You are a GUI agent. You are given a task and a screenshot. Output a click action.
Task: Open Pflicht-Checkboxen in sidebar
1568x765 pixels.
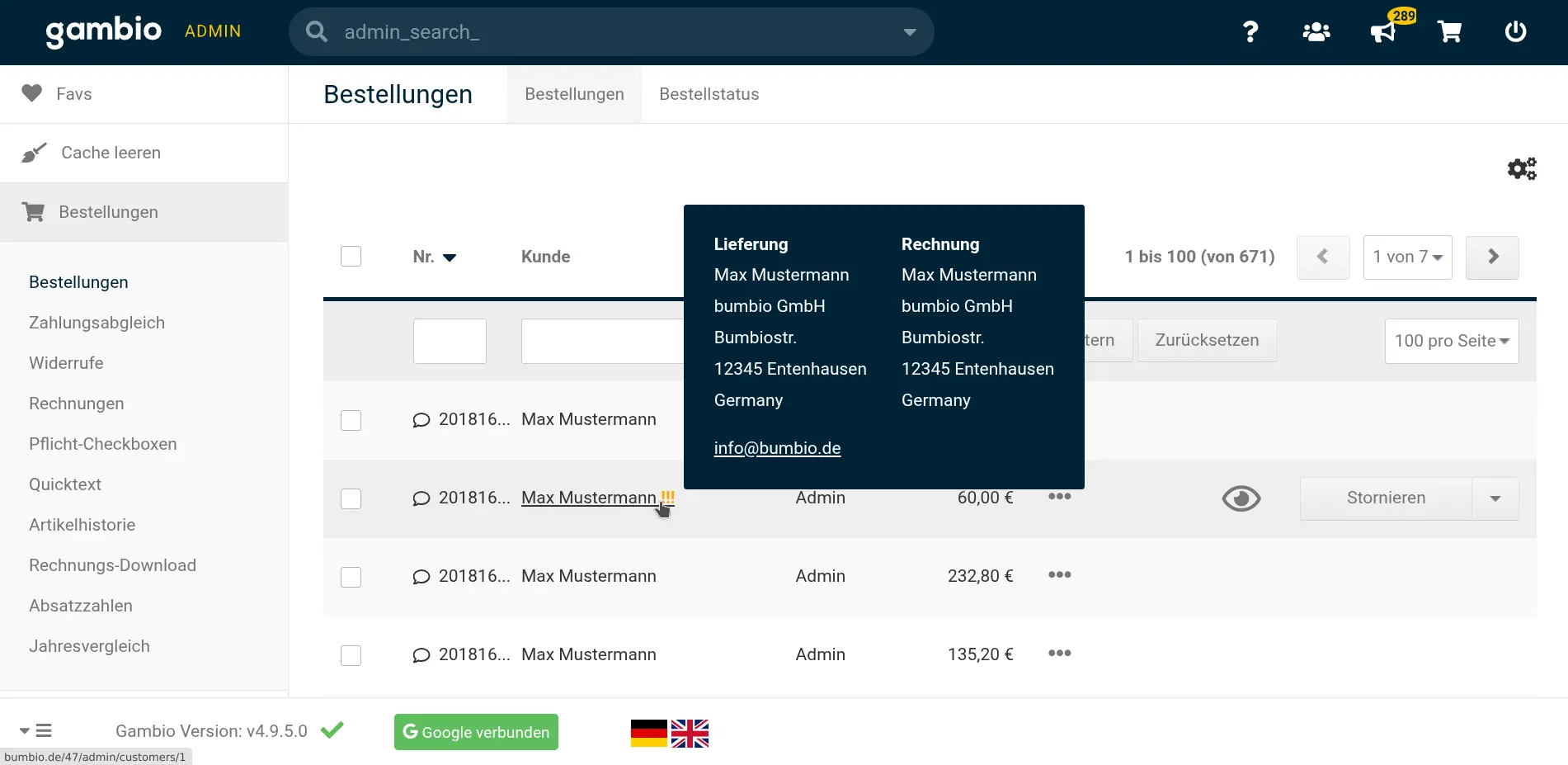[x=103, y=444]
